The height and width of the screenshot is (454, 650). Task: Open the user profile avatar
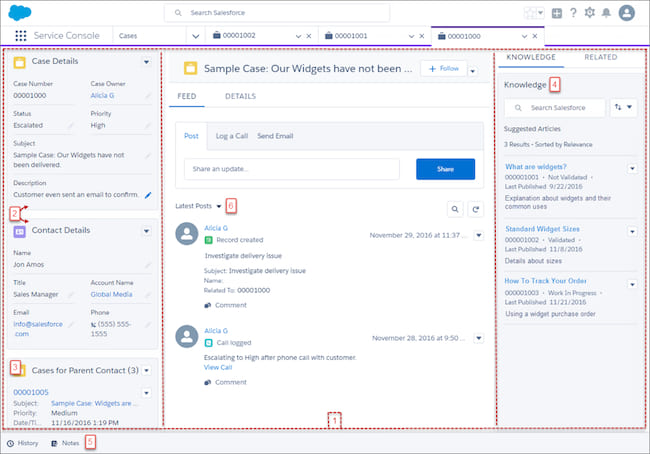pyautogui.click(x=627, y=13)
